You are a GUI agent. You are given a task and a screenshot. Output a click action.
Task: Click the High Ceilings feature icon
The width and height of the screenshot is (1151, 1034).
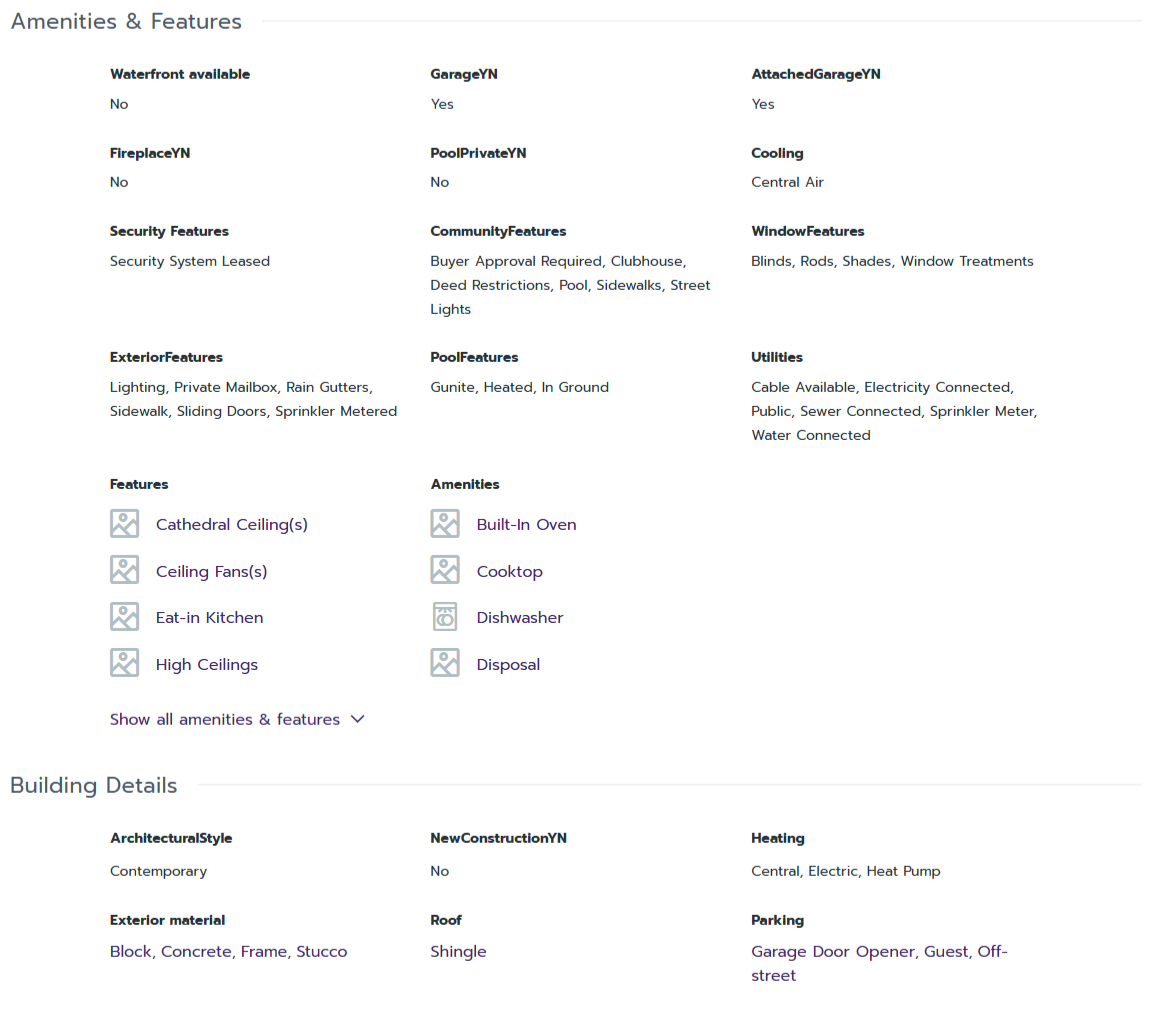124,664
